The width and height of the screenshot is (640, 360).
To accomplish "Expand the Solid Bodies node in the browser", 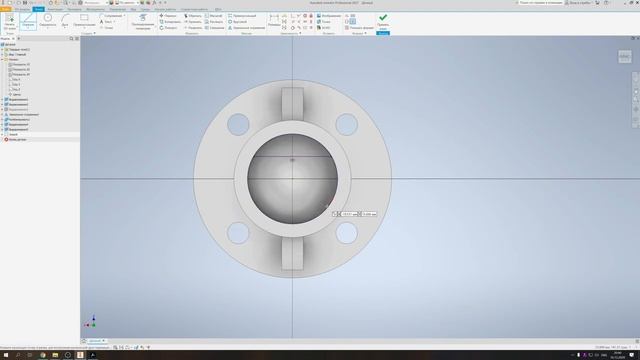I will (2, 49).
